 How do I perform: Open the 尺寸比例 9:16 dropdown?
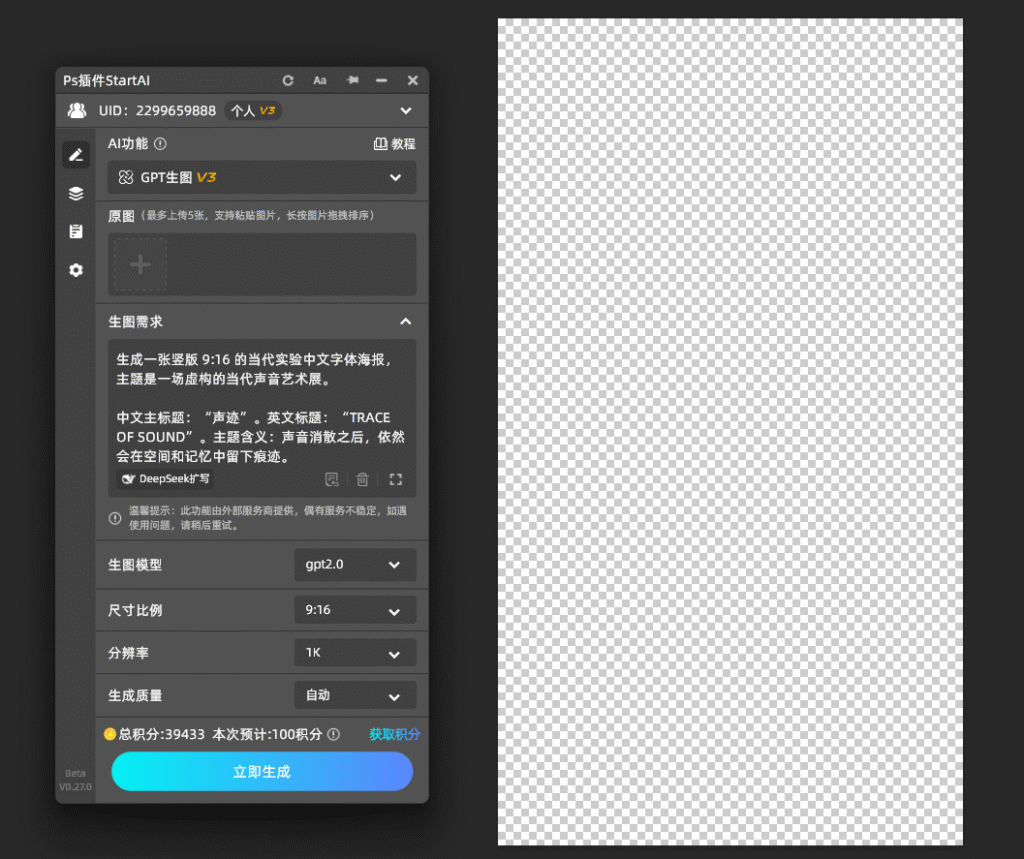pyautogui.click(x=355, y=610)
